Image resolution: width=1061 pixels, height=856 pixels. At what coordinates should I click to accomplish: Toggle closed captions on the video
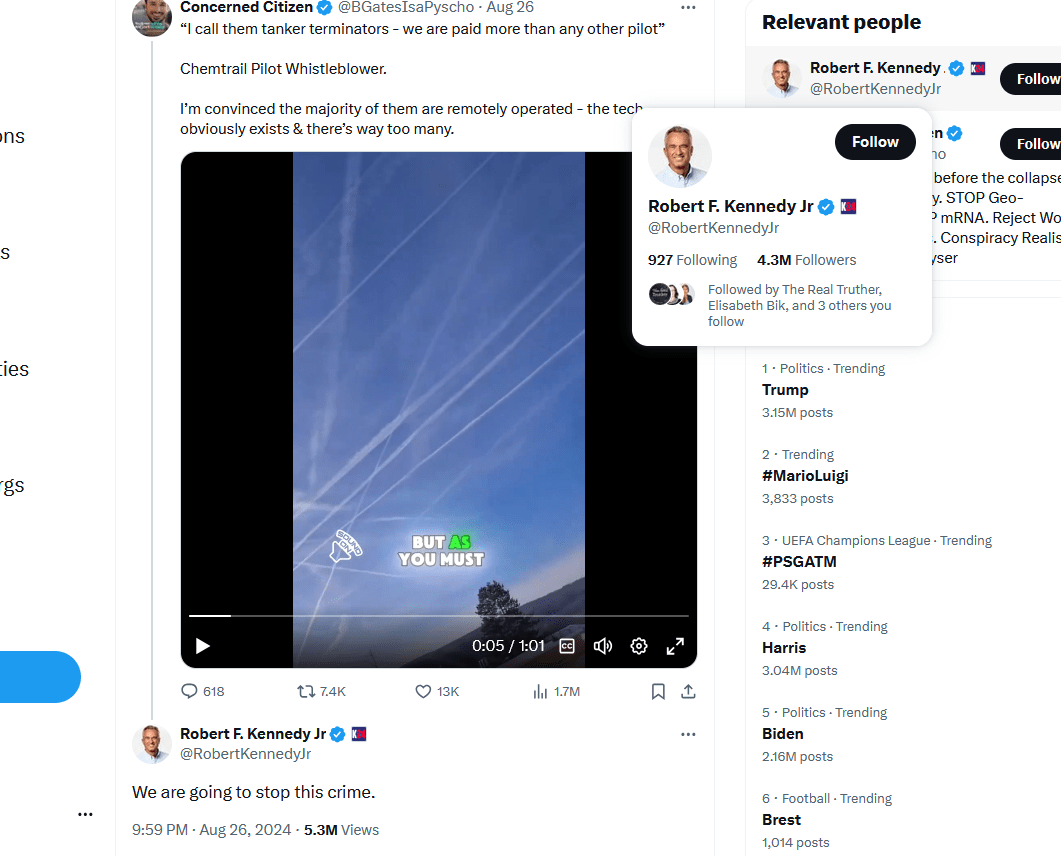[x=567, y=646]
